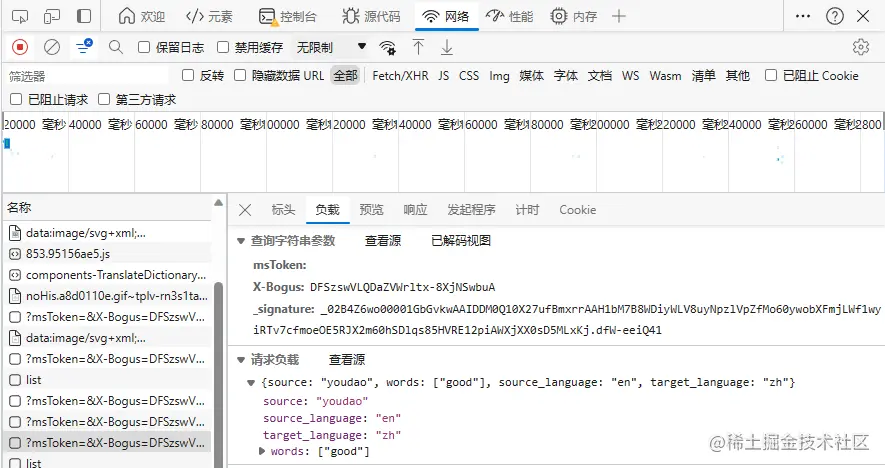
Task: Open the Timing (计时) detail tab
Action: (527, 210)
